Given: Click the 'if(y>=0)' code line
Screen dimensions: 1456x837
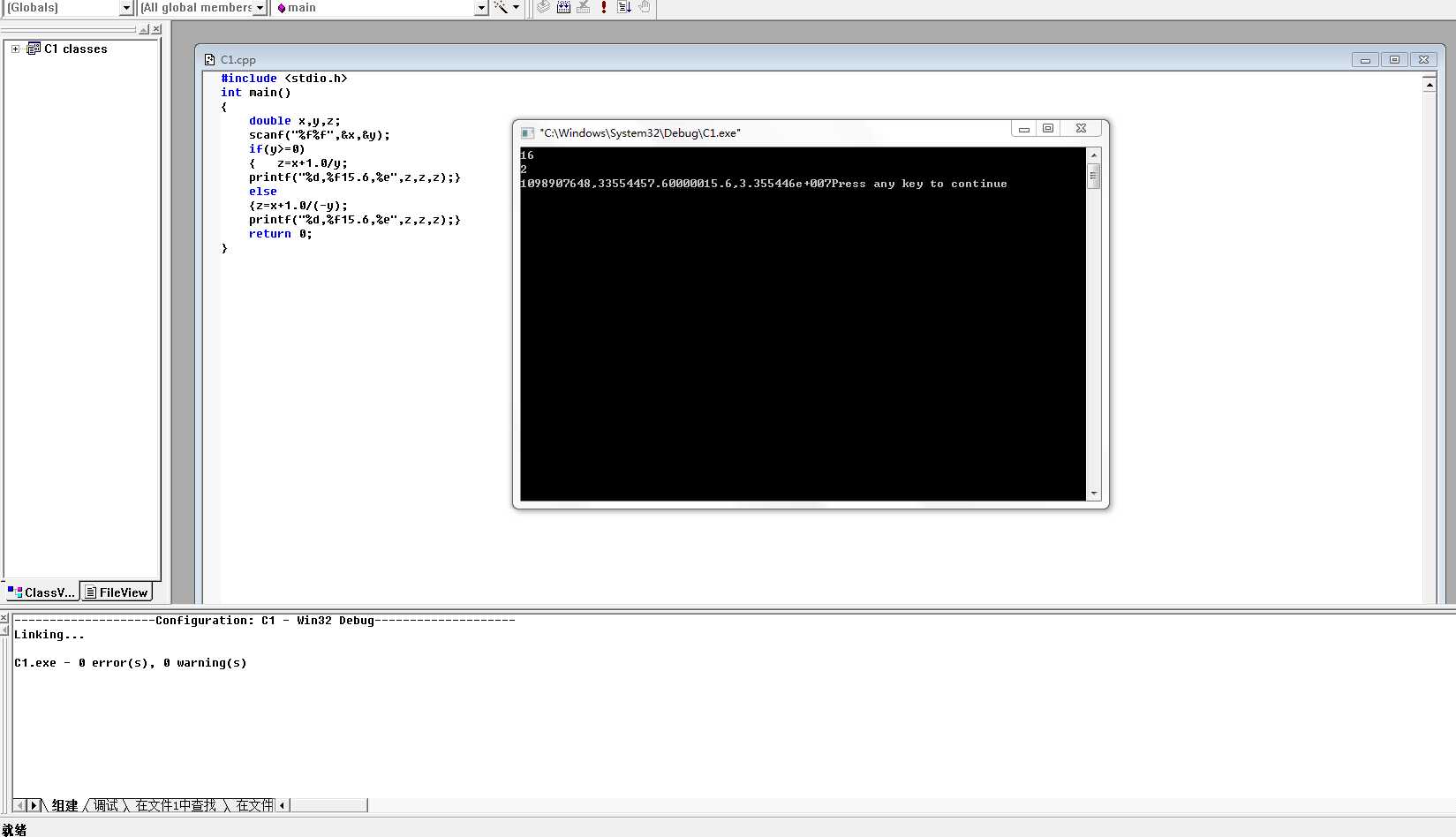Looking at the screenshot, I should [277, 149].
